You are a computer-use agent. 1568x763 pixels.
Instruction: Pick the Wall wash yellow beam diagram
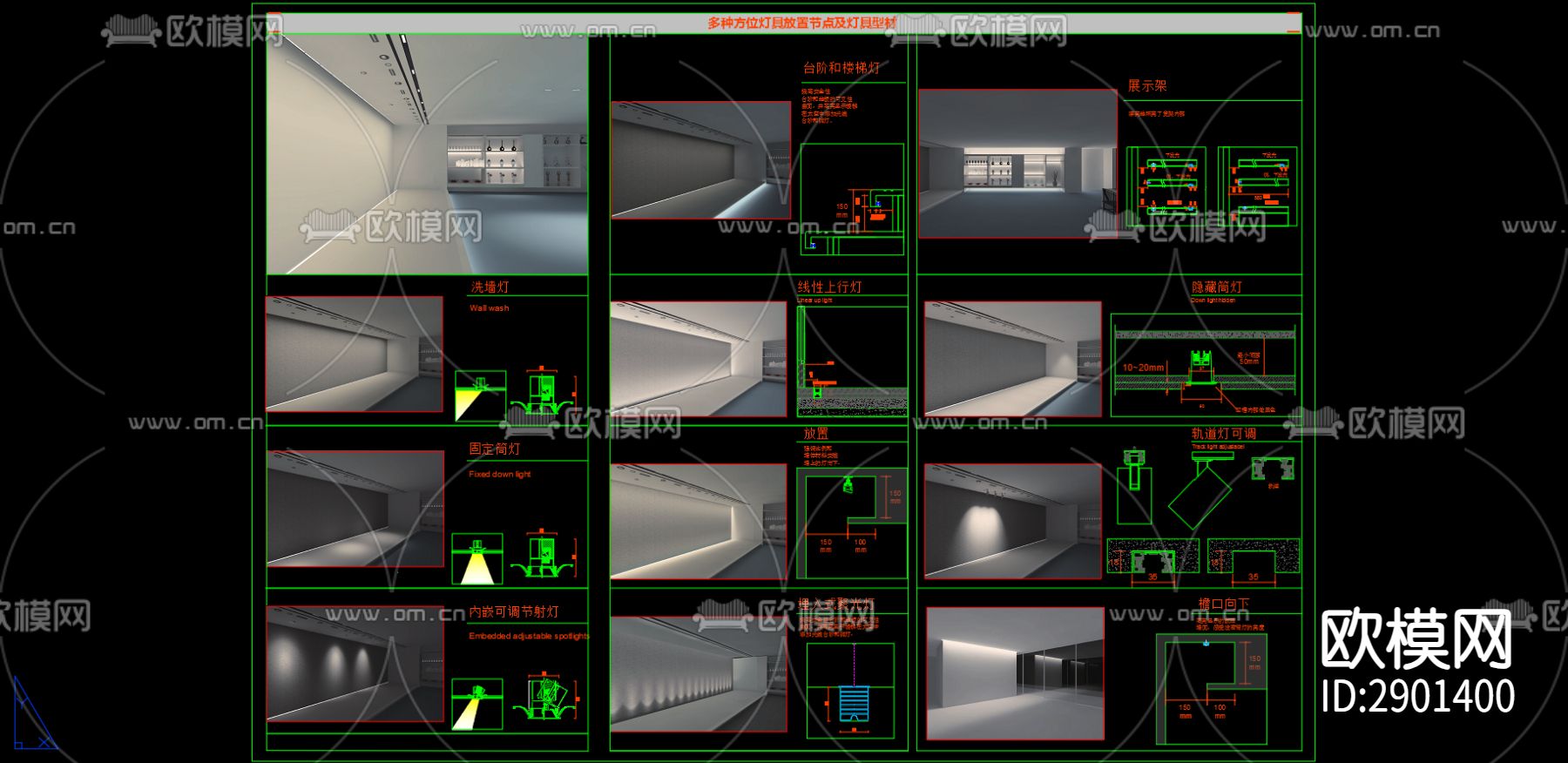[x=480, y=396]
